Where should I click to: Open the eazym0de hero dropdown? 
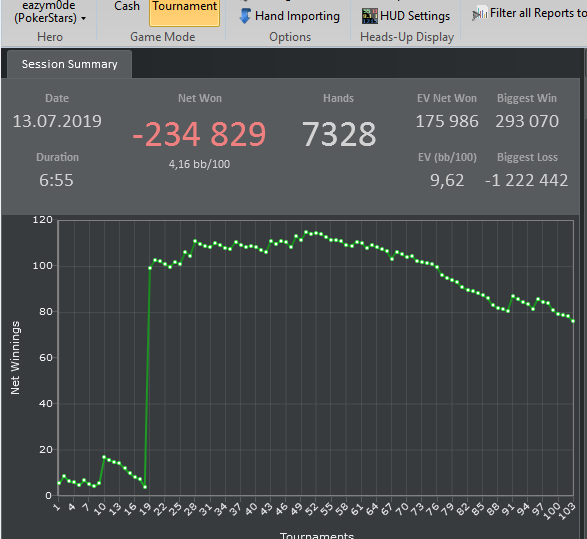(50, 12)
